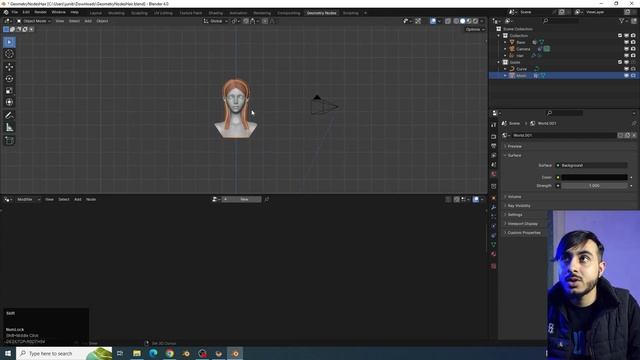Toggle viewport overlays button

coord(433,21)
